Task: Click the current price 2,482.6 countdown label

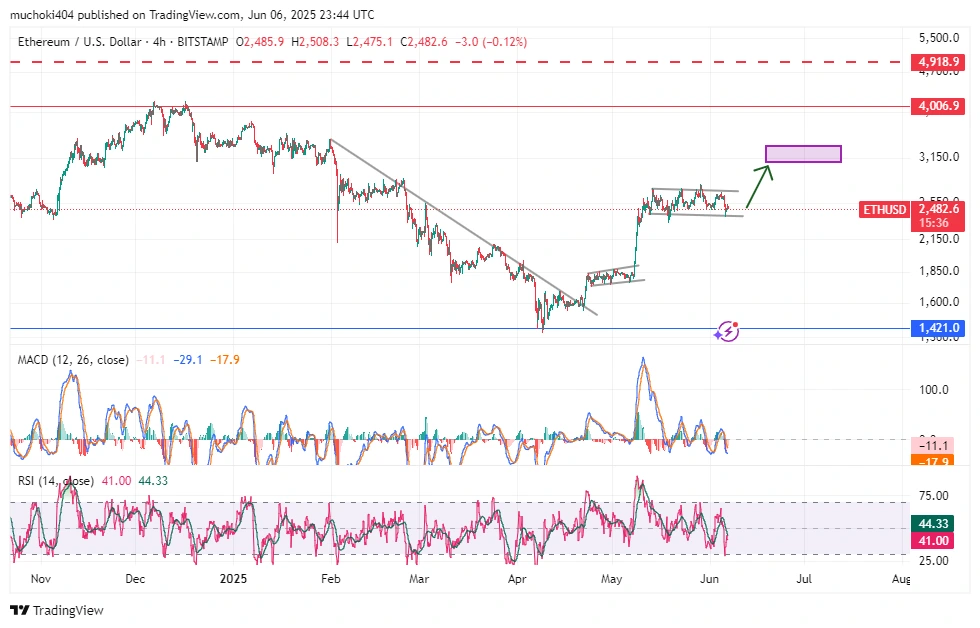Action: pos(939,216)
